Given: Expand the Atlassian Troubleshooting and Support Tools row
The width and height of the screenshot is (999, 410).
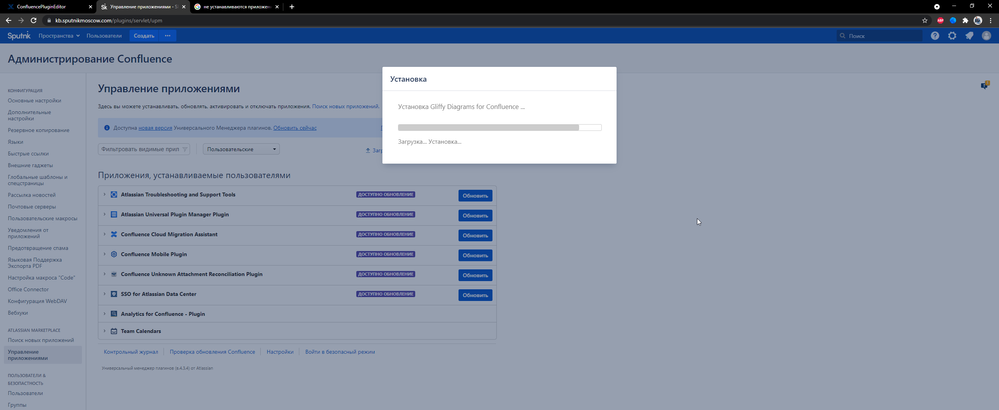Looking at the screenshot, I should click(x=104, y=194).
